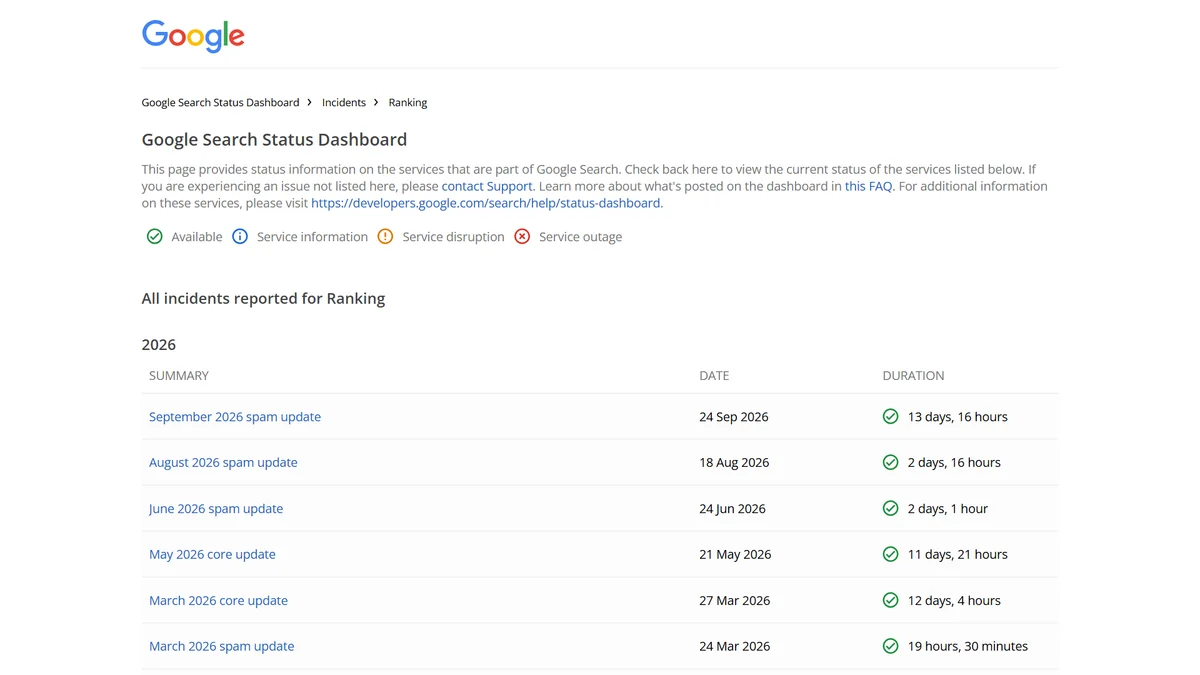Open the this FAQ link
The width and height of the screenshot is (1200, 675).
[x=868, y=186]
